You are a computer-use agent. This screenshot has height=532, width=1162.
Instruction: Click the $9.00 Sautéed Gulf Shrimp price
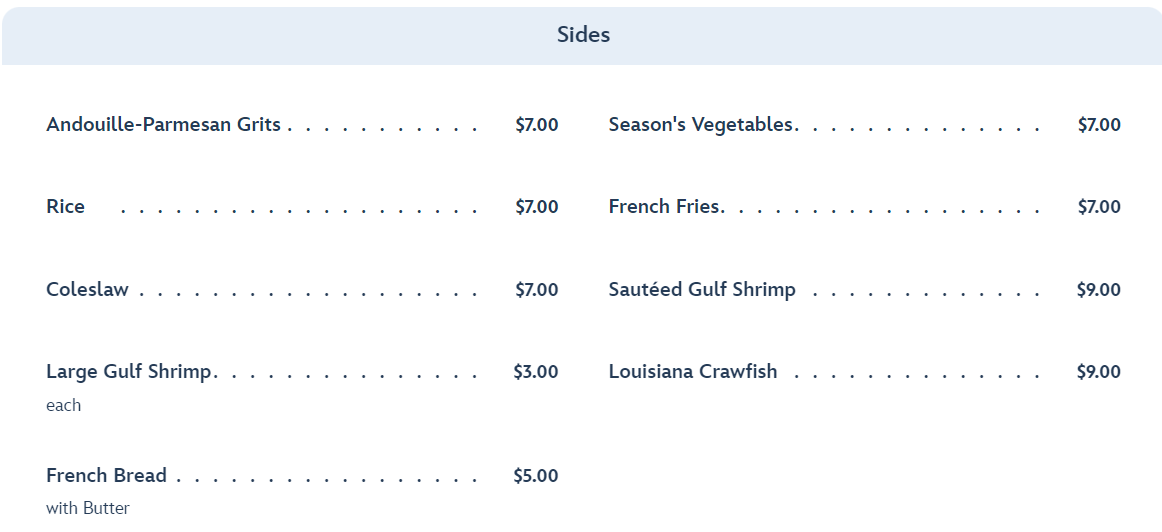tap(1099, 290)
